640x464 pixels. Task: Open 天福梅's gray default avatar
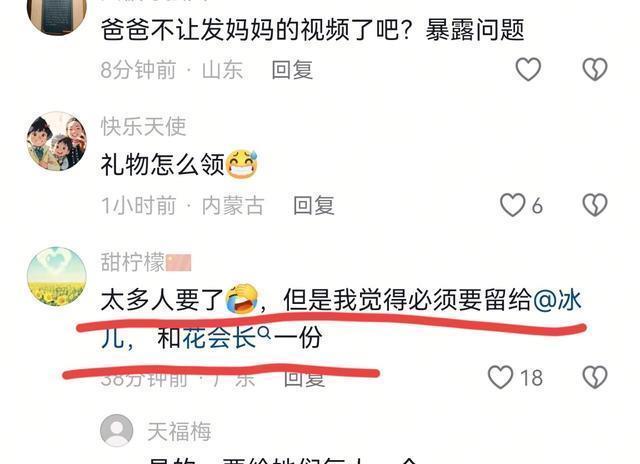(x=117, y=431)
